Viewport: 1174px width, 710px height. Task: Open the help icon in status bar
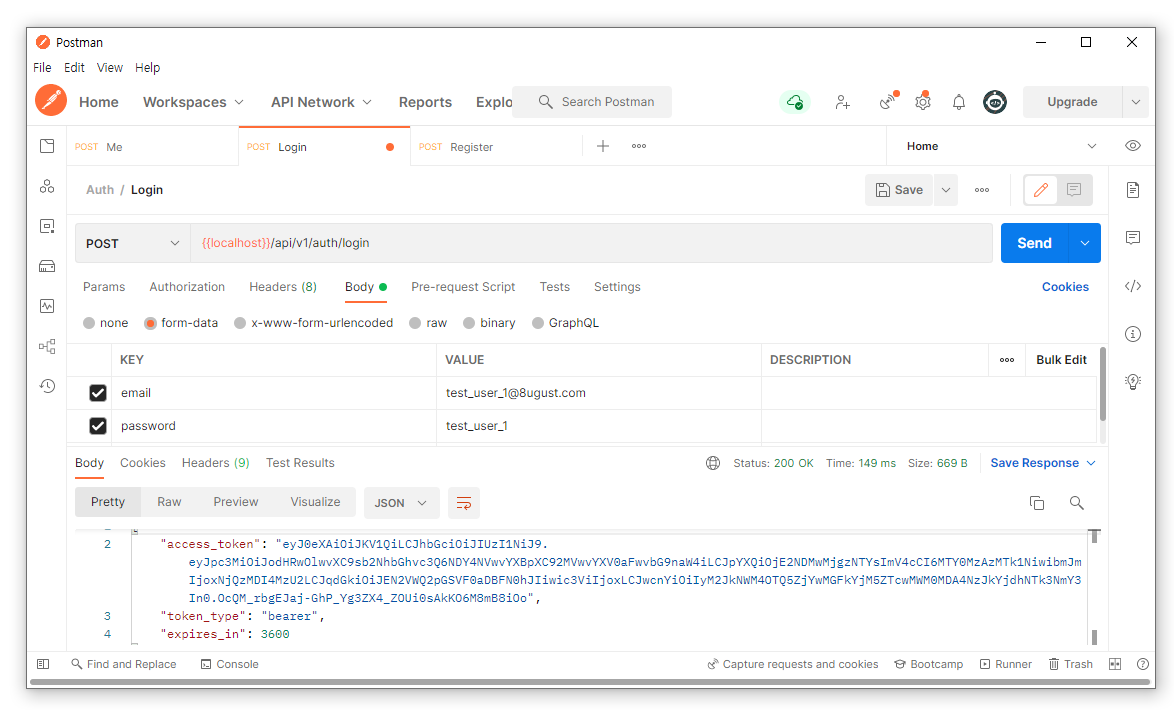tap(1143, 664)
